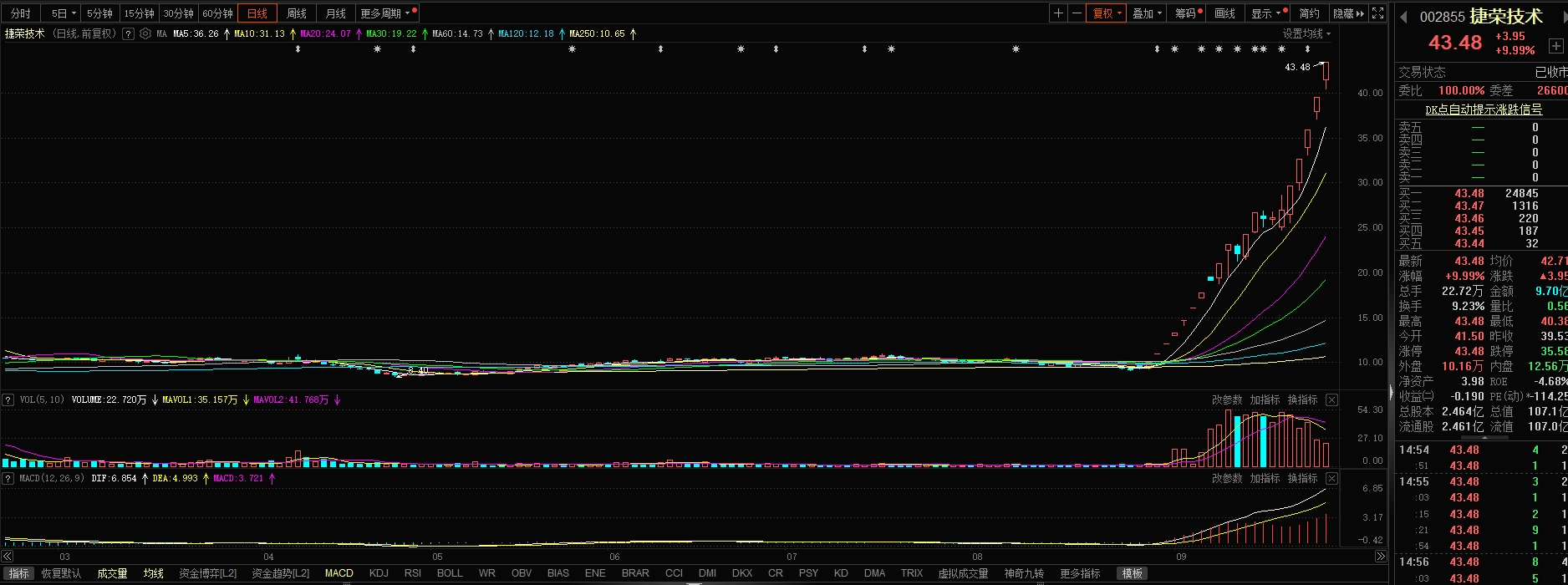Zoom in the chart with plus icon
Viewport: 1568px width, 585px height.
click(1059, 13)
